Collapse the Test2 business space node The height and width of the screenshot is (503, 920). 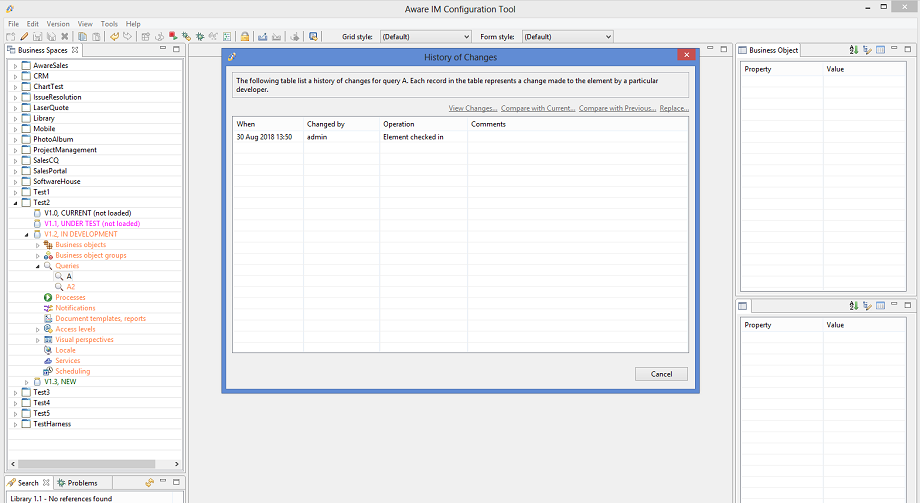[x=15, y=202]
